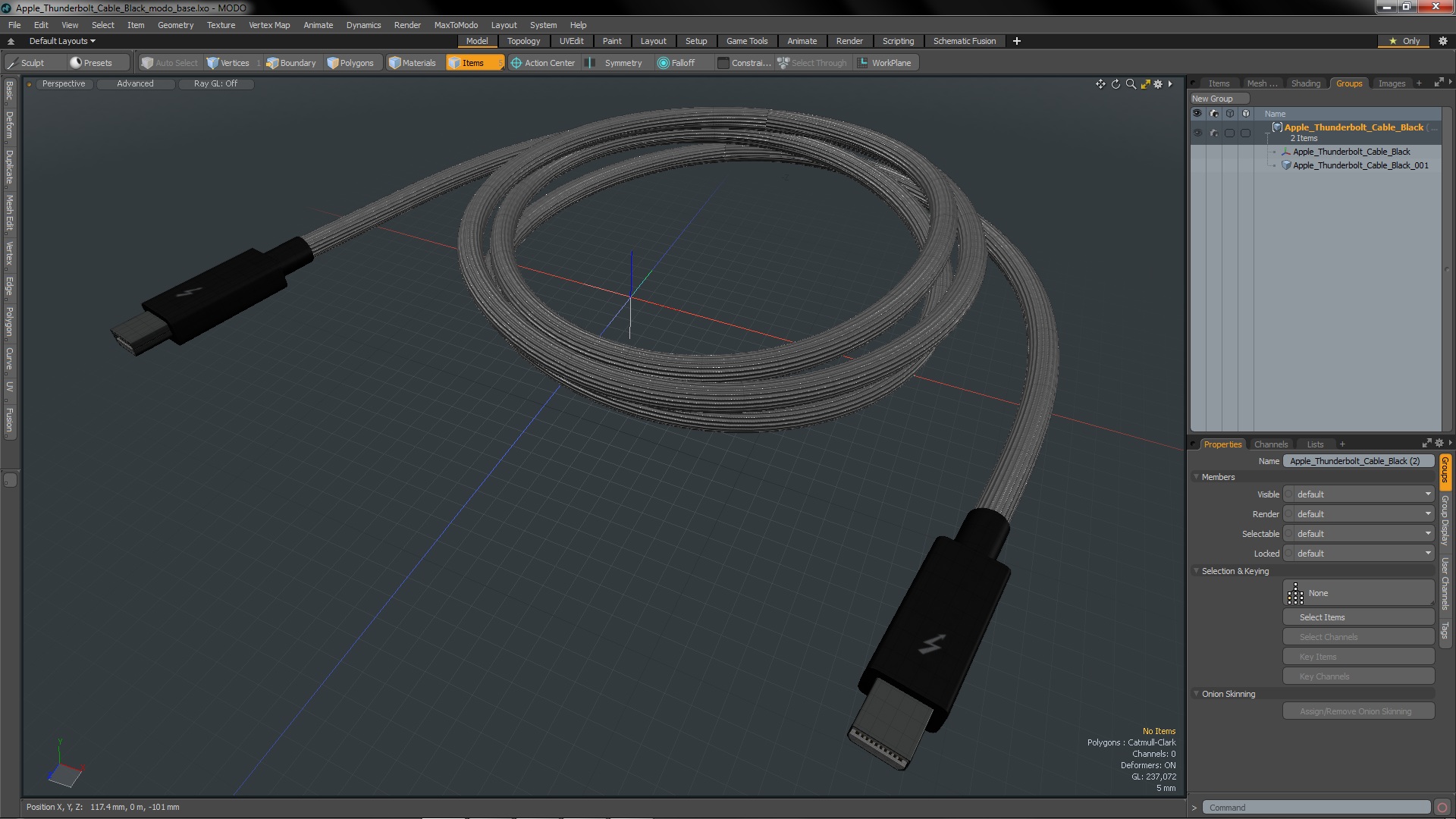Click Apple_Thunderbolt_Cable_Black_001 tree item
Viewport: 1456px width, 819px height.
coord(1360,165)
